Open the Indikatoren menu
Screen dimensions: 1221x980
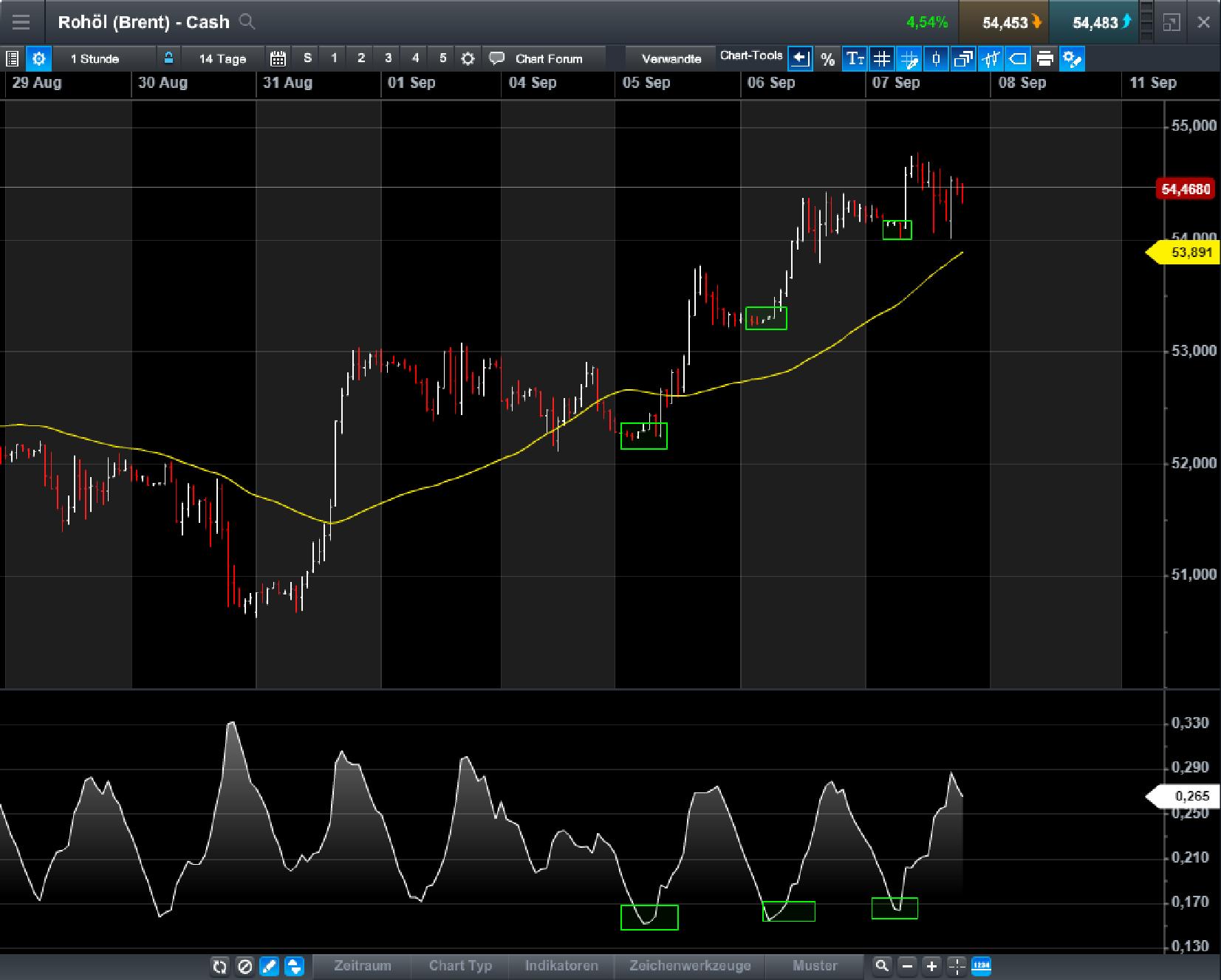(561, 966)
